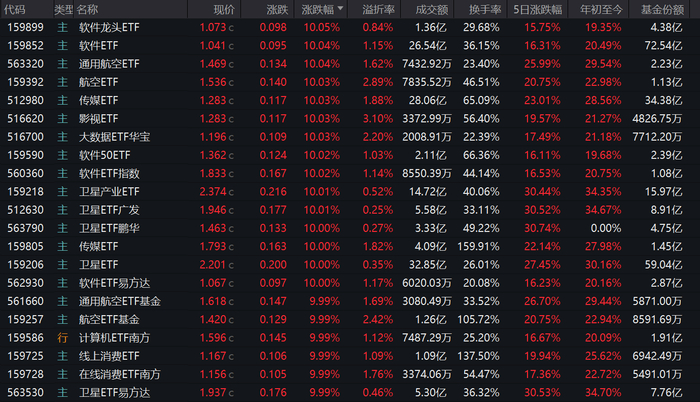Viewport: 700px width, 402px height.
Task: Click the 主 type icon for 线上消费ETF
Action: coord(62,356)
